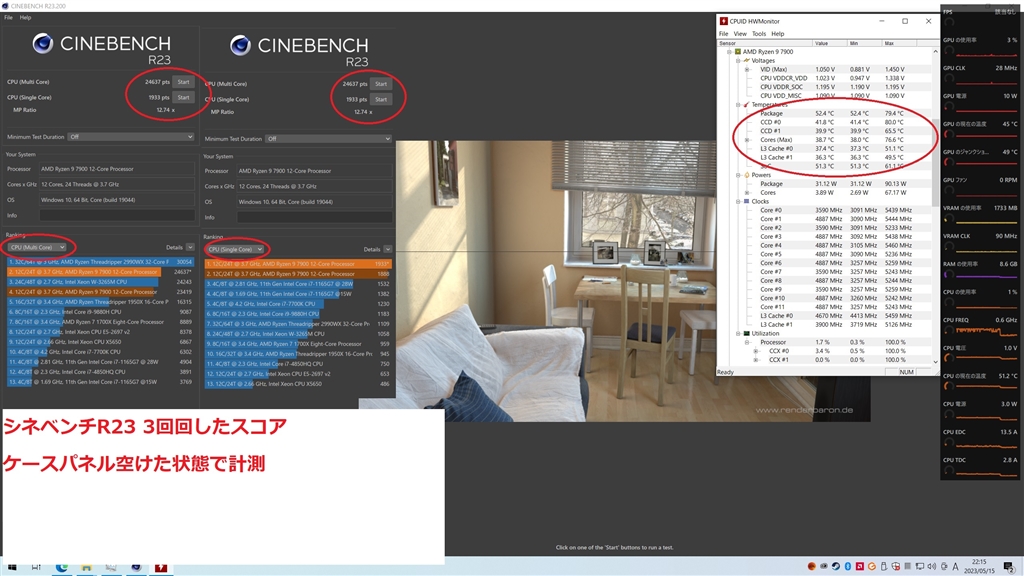Open the Cinebench File menu
The height and width of the screenshot is (576, 1024).
[8, 18]
